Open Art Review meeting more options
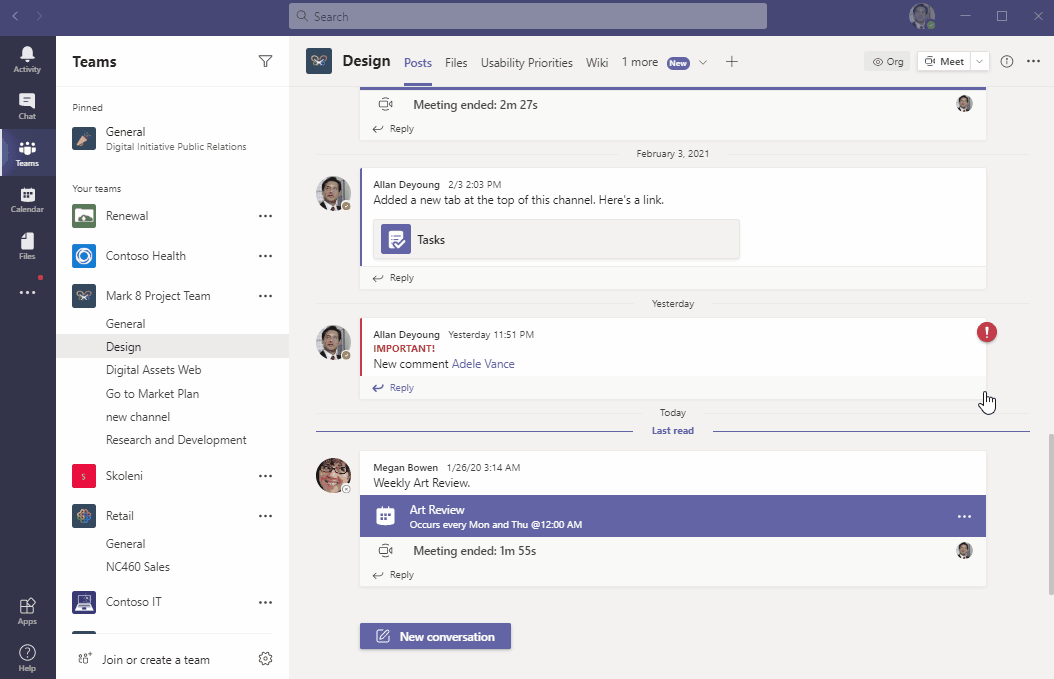This screenshot has width=1054, height=679. click(965, 516)
